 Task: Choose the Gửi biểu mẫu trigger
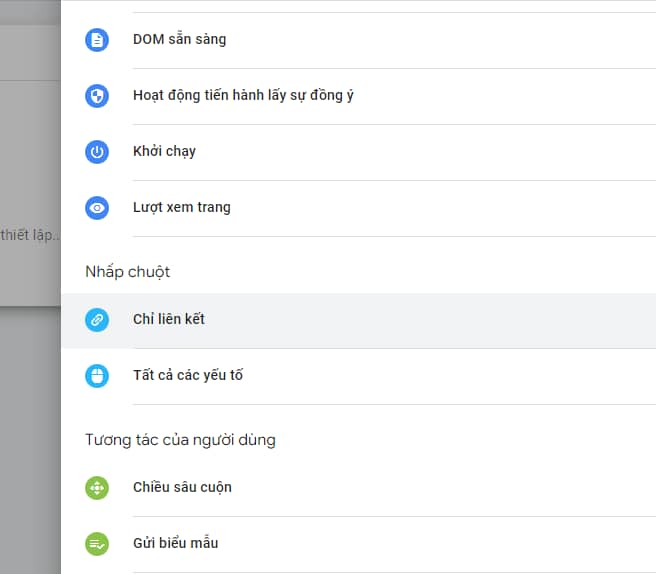(x=359, y=545)
